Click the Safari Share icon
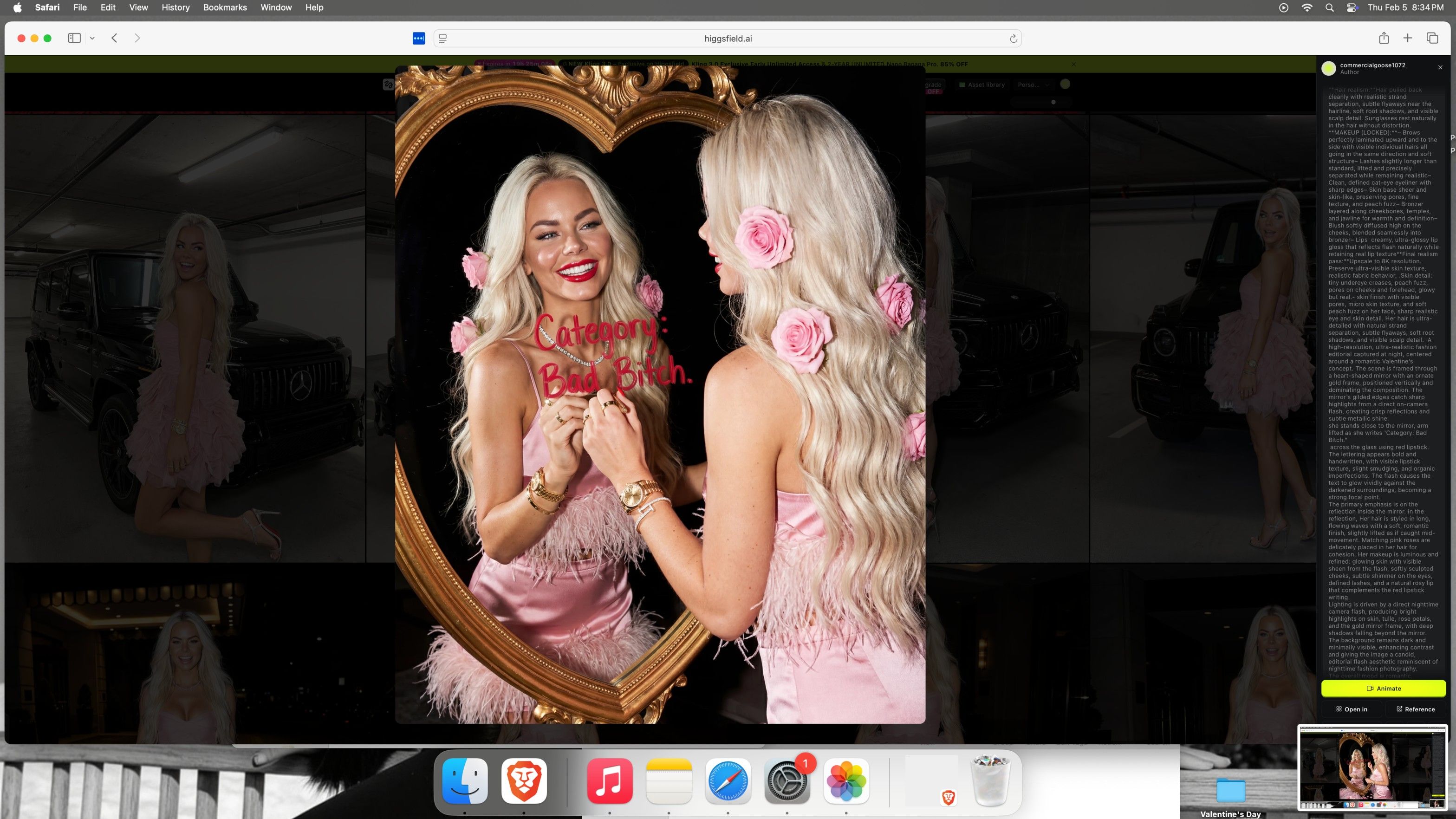The height and width of the screenshot is (819, 1456). click(1383, 38)
